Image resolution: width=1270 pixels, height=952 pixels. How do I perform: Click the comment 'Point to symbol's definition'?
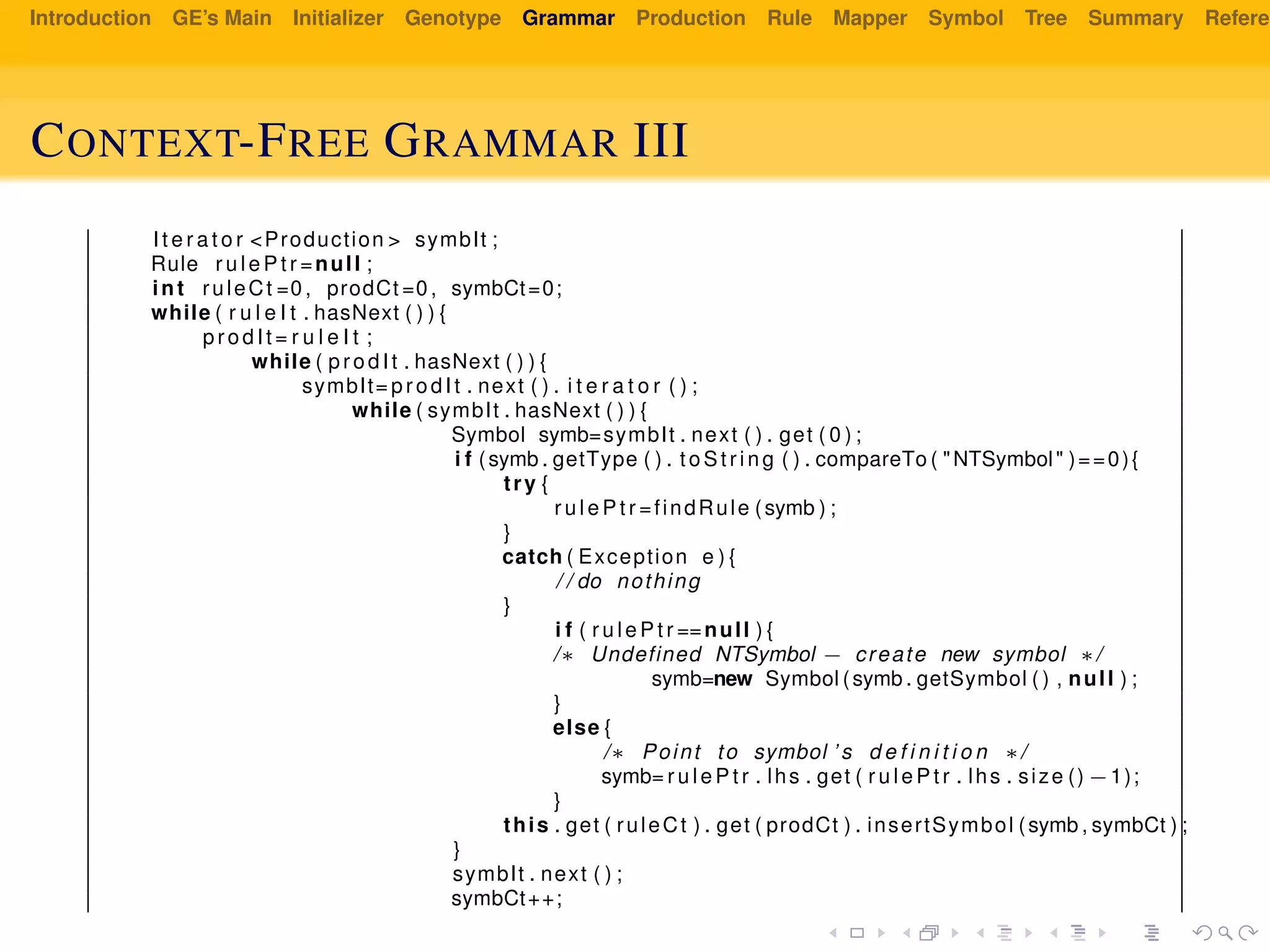(x=816, y=752)
